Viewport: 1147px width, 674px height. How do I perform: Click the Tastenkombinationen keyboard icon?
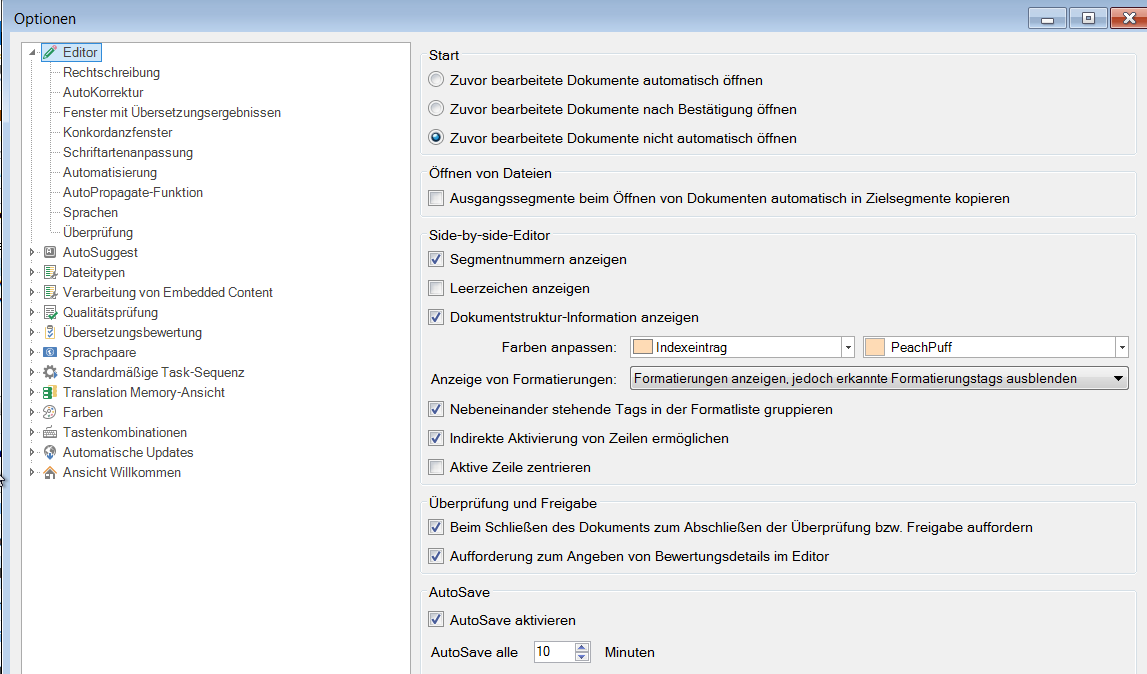pos(50,433)
